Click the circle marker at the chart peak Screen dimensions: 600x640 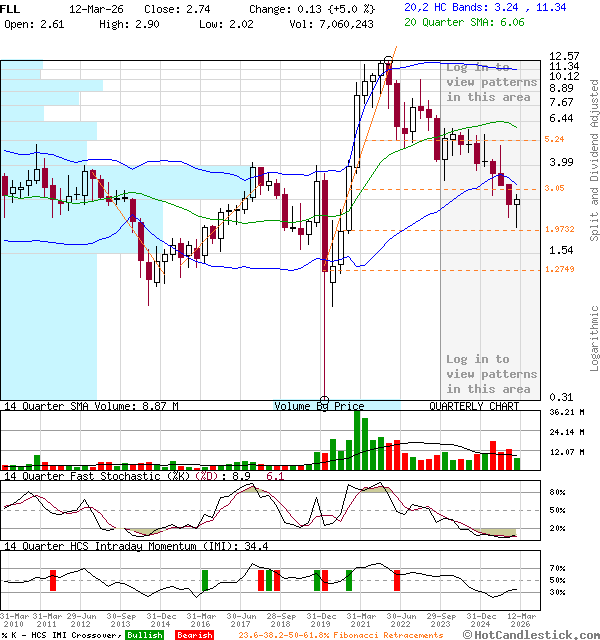click(x=387, y=61)
